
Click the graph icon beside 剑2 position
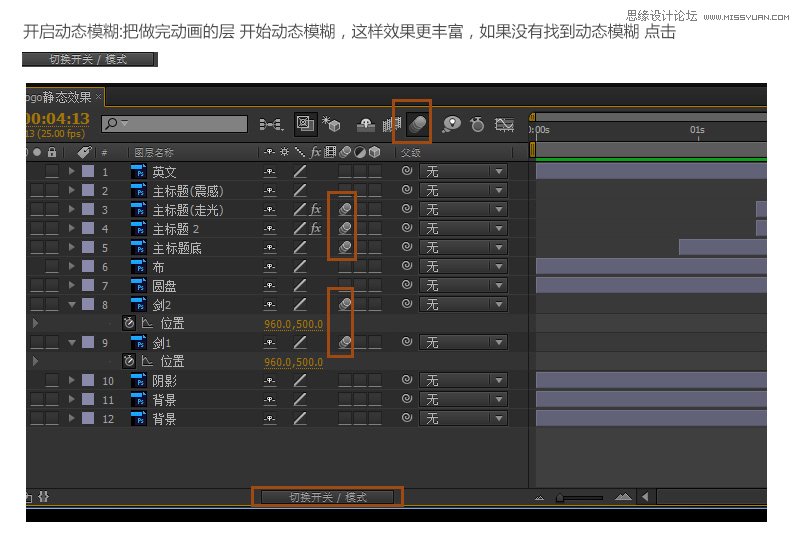pyautogui.click(x=147, y=323)
